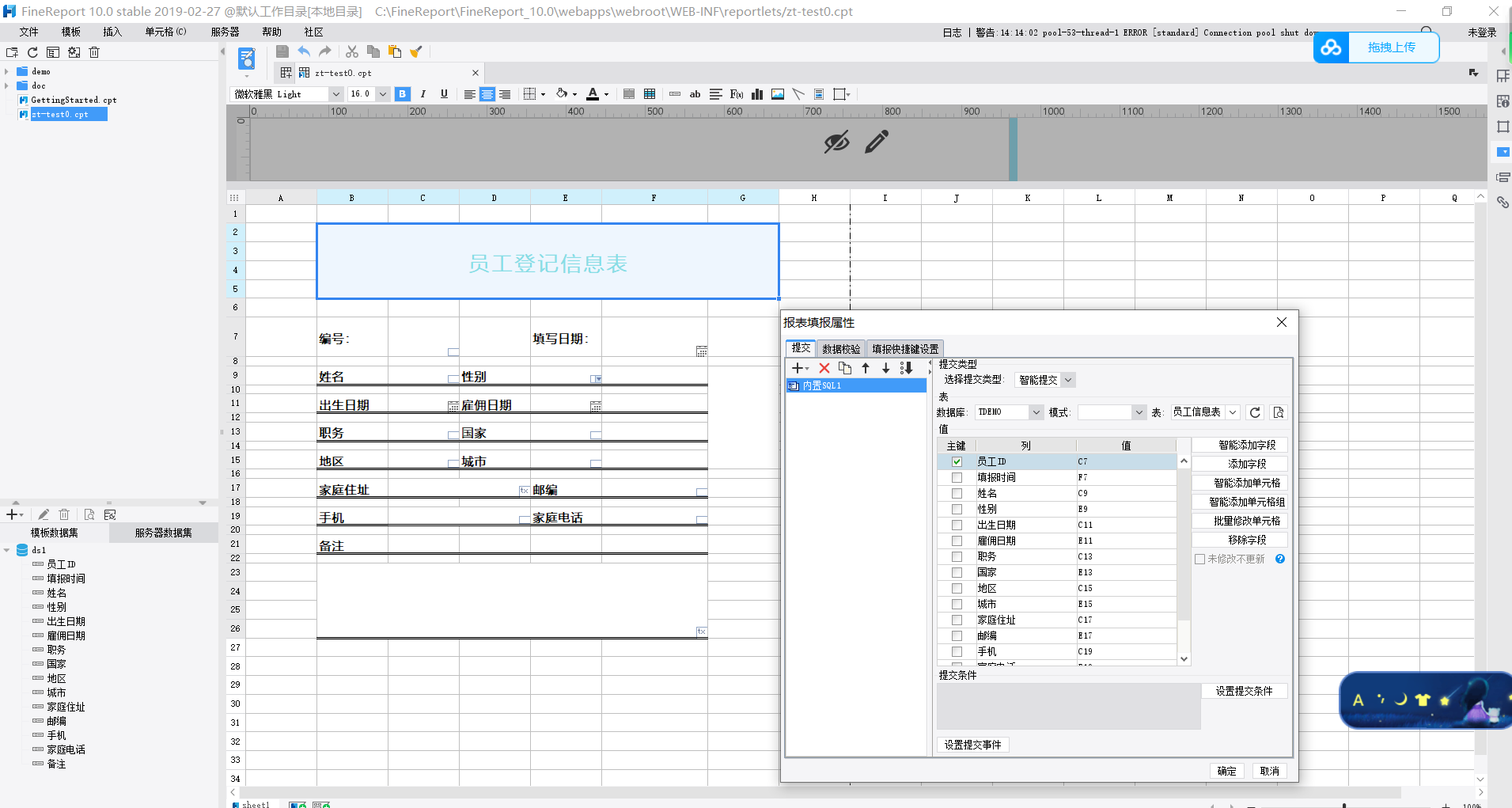Open the 插入 menu
1512x808 pixels.
pyautogui.click(x=112, y=32)
